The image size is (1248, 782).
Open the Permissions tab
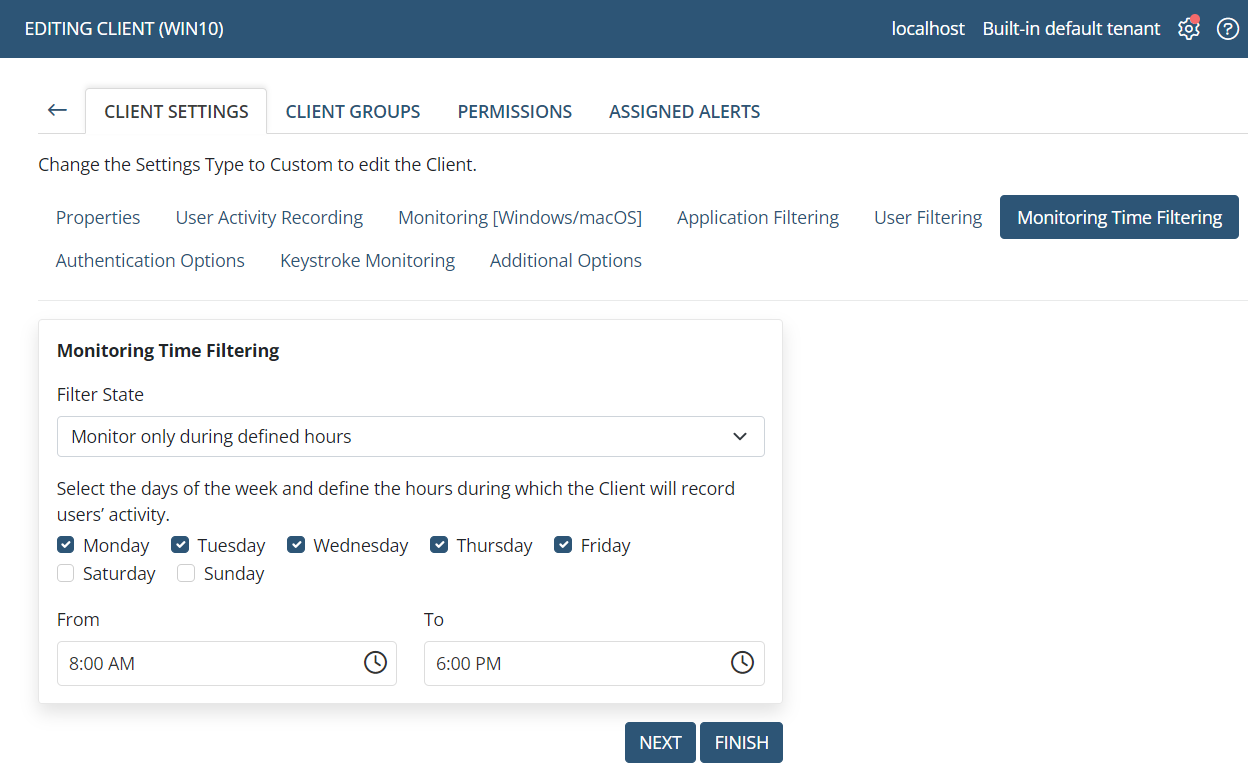pos(514,112)
